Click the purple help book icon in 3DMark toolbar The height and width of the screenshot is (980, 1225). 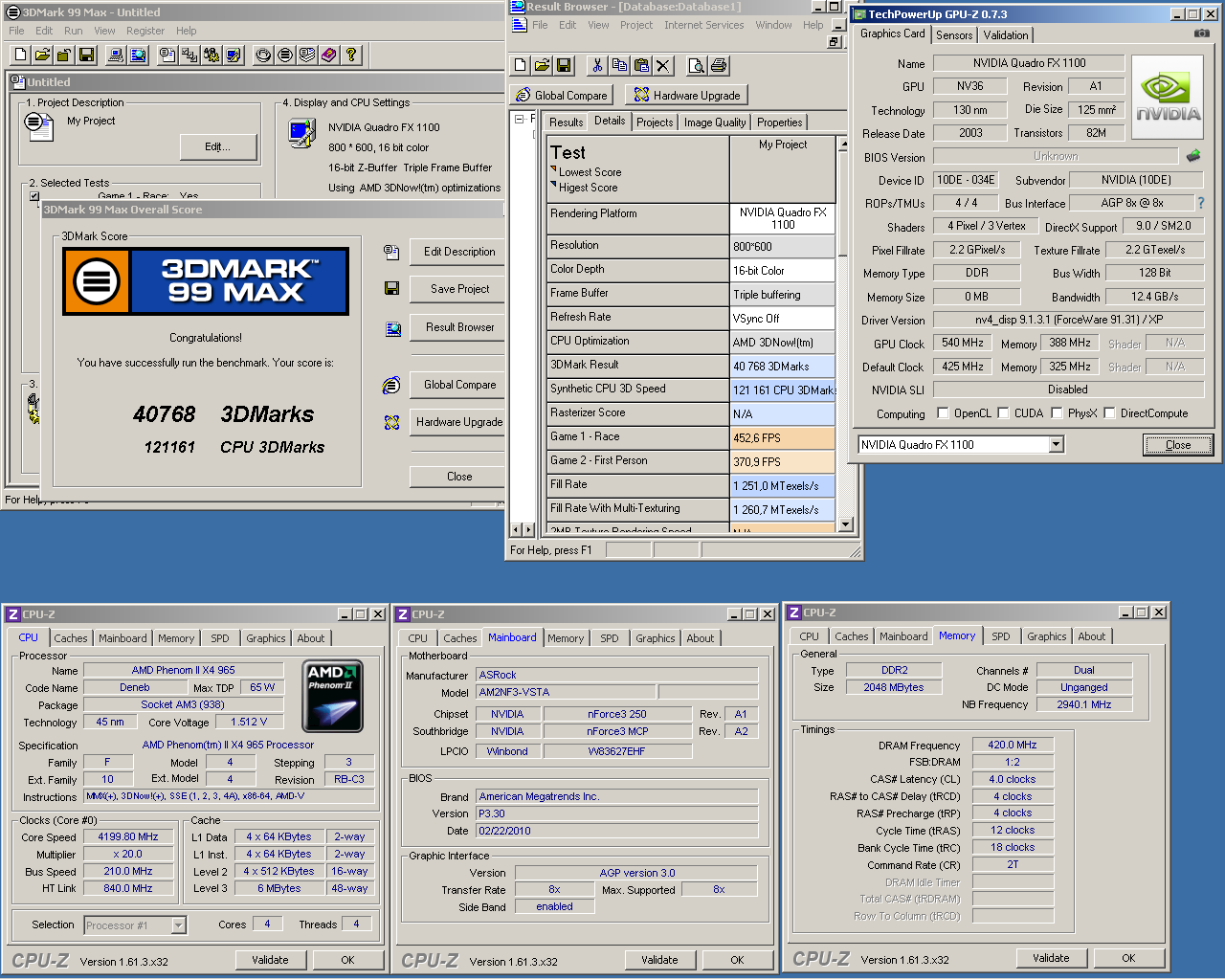pyautogui.click(x=329, y=55)
